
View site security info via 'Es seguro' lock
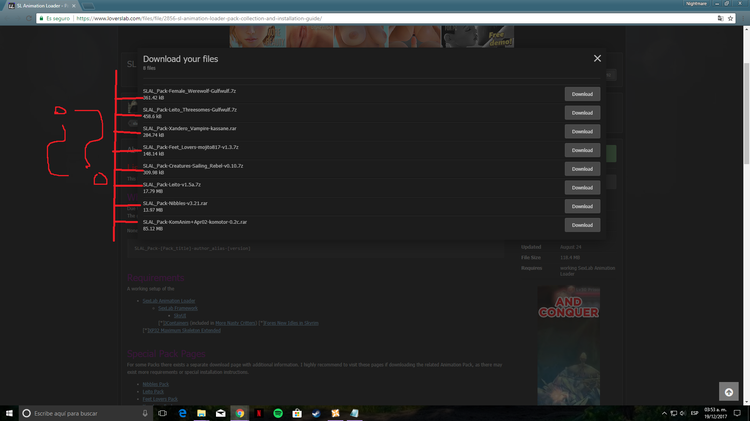55,18
